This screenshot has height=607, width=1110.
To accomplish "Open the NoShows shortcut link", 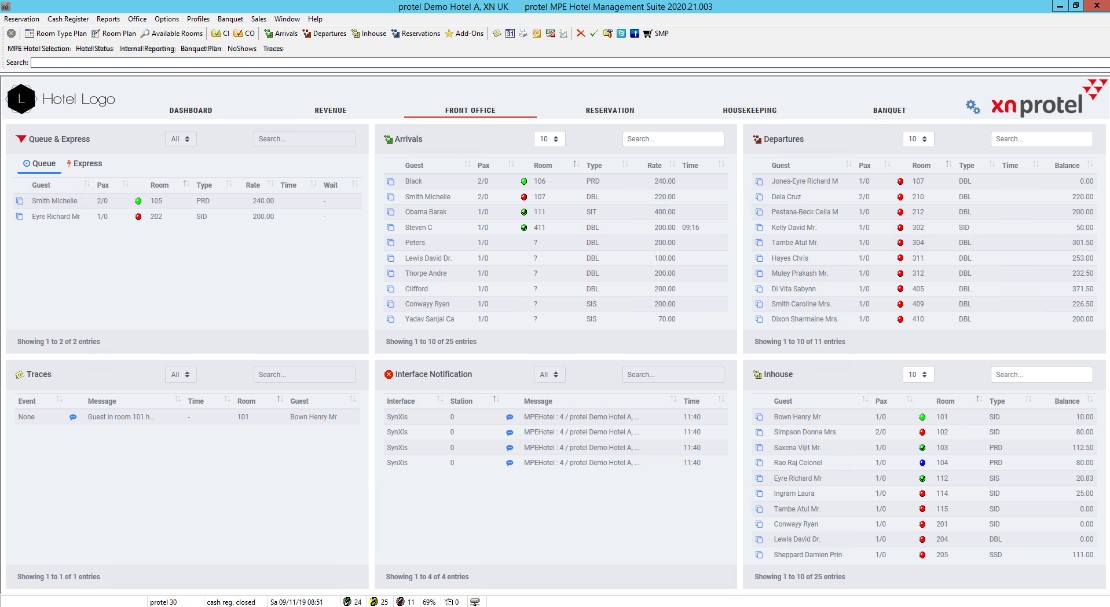I will point(242,48).
